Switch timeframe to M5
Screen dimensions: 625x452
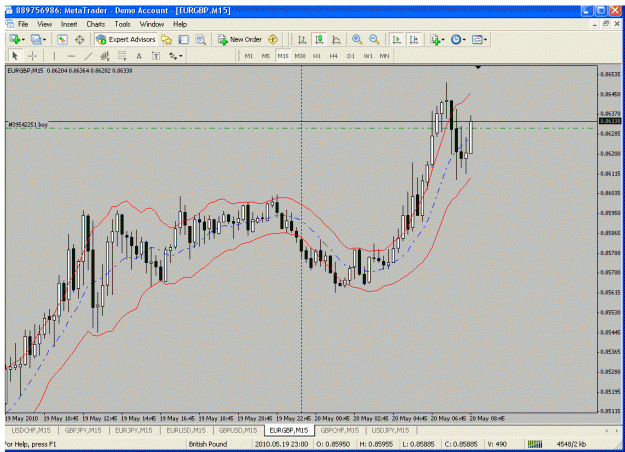click(x=266, y=56)
